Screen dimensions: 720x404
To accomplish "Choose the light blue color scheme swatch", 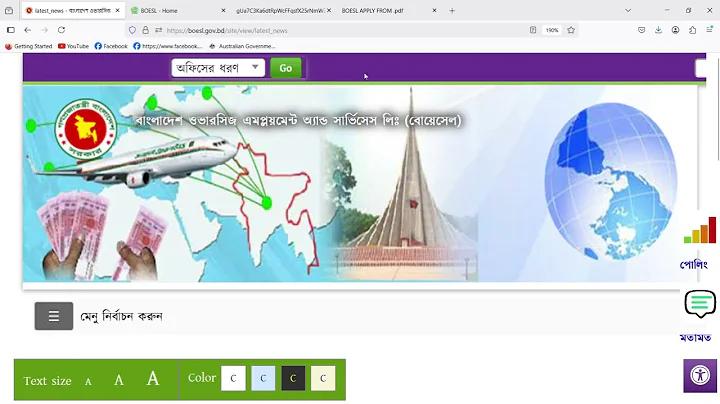I will (x=263, y=378).
